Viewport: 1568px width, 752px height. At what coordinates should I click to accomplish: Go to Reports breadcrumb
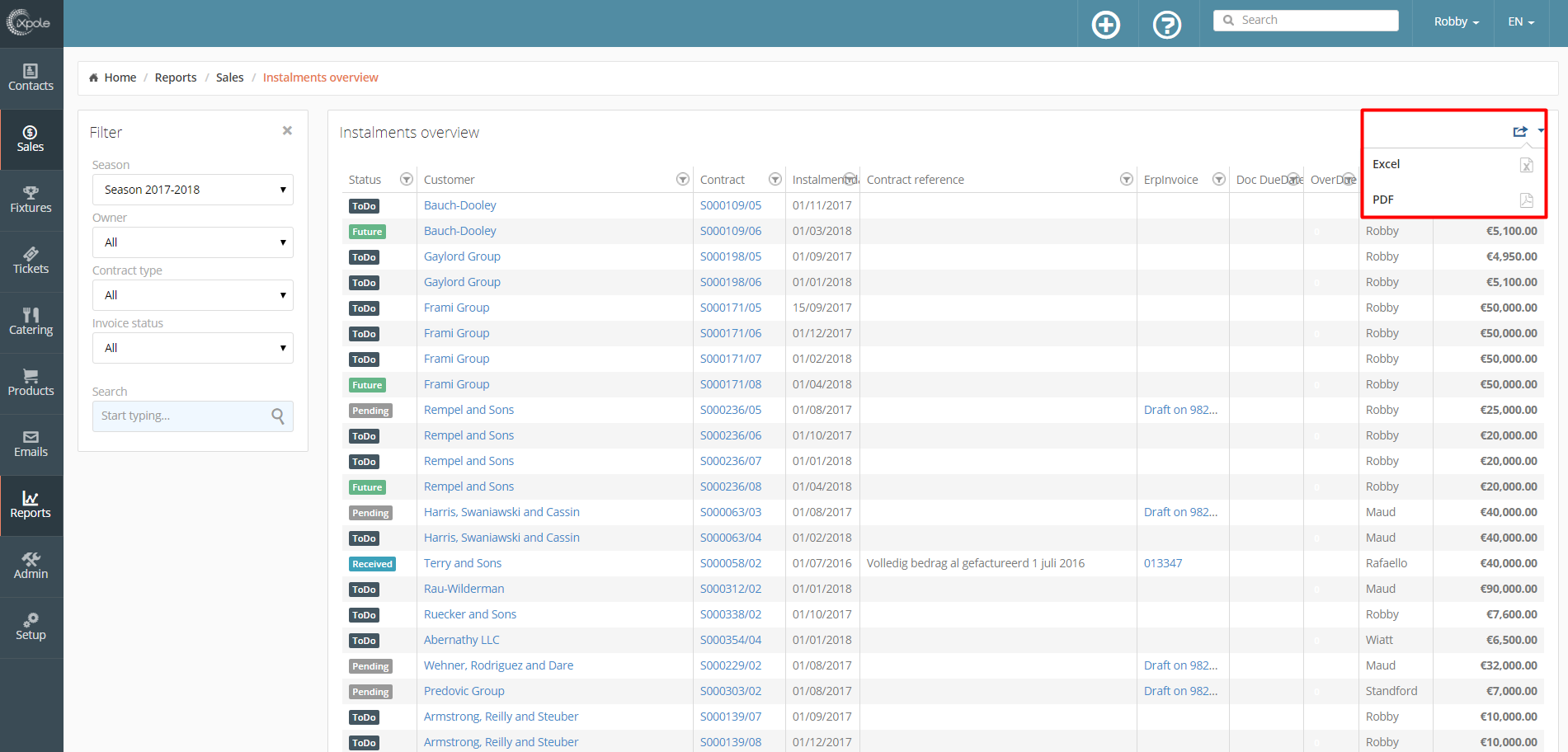click(x=176, y=78)
